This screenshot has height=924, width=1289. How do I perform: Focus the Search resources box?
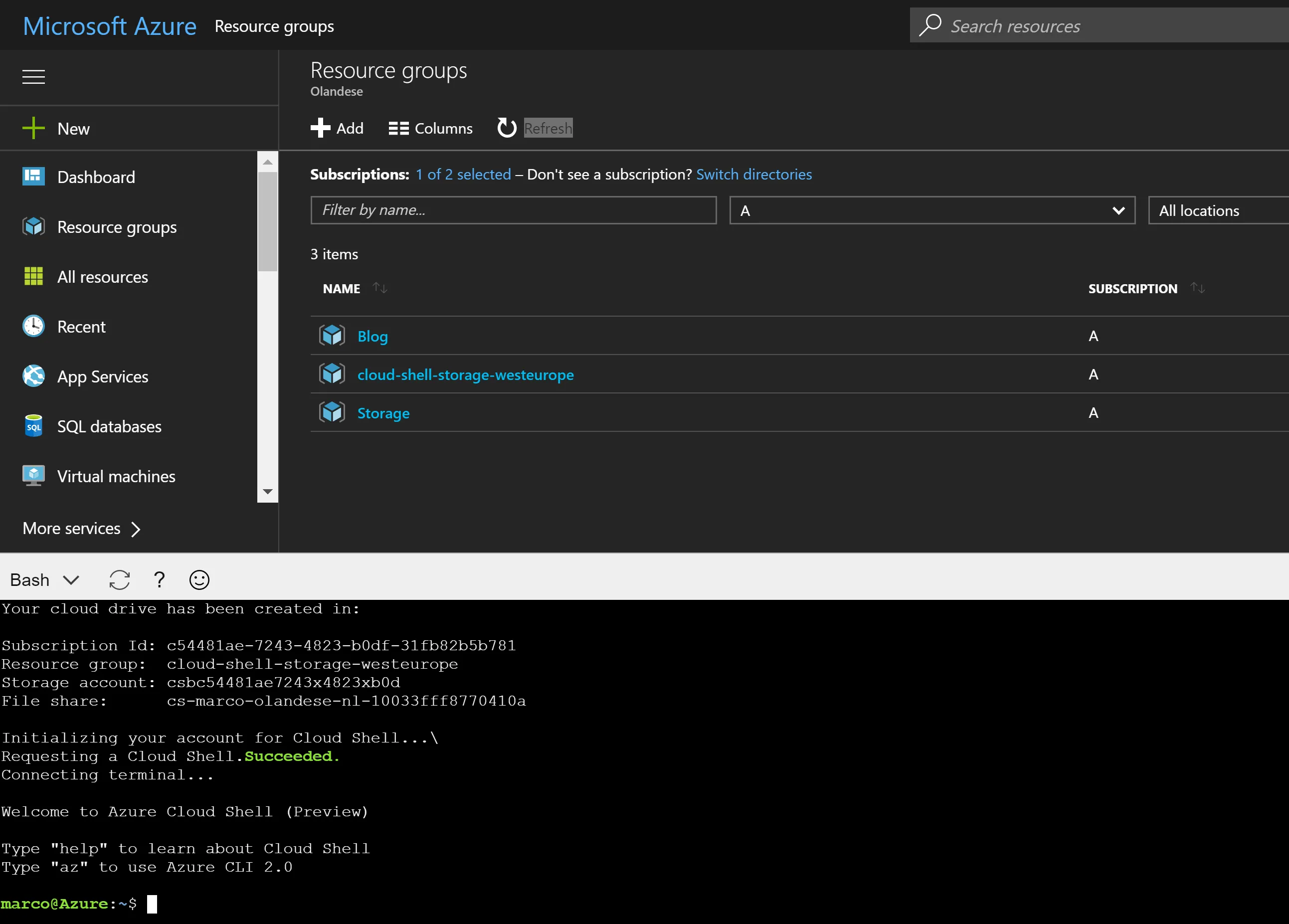point(1099,25)
